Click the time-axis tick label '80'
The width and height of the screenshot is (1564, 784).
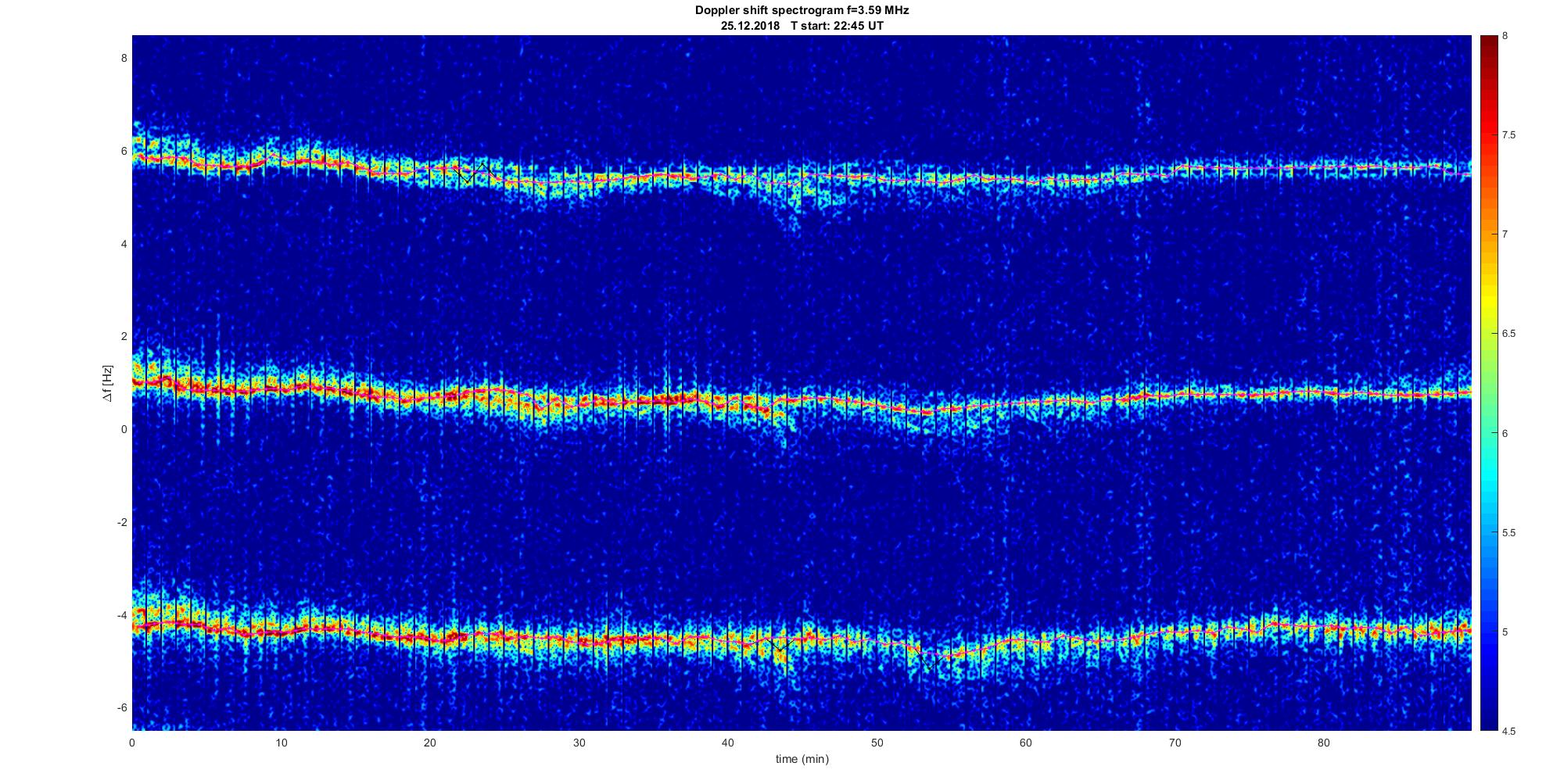1324,743
